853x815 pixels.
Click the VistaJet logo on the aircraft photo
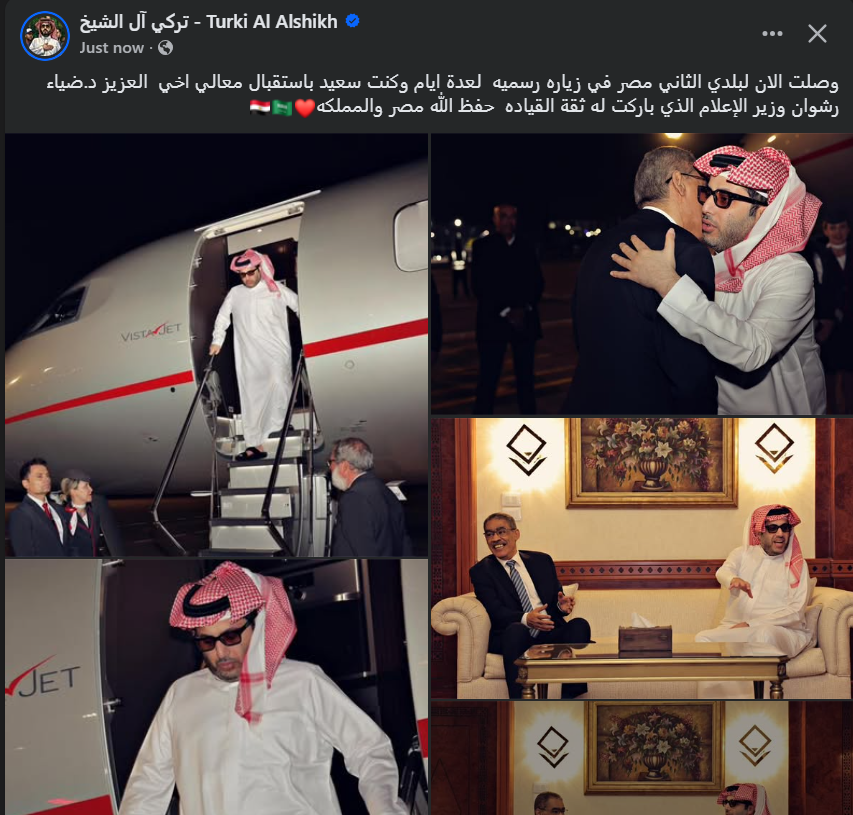(x=151, y=332)
